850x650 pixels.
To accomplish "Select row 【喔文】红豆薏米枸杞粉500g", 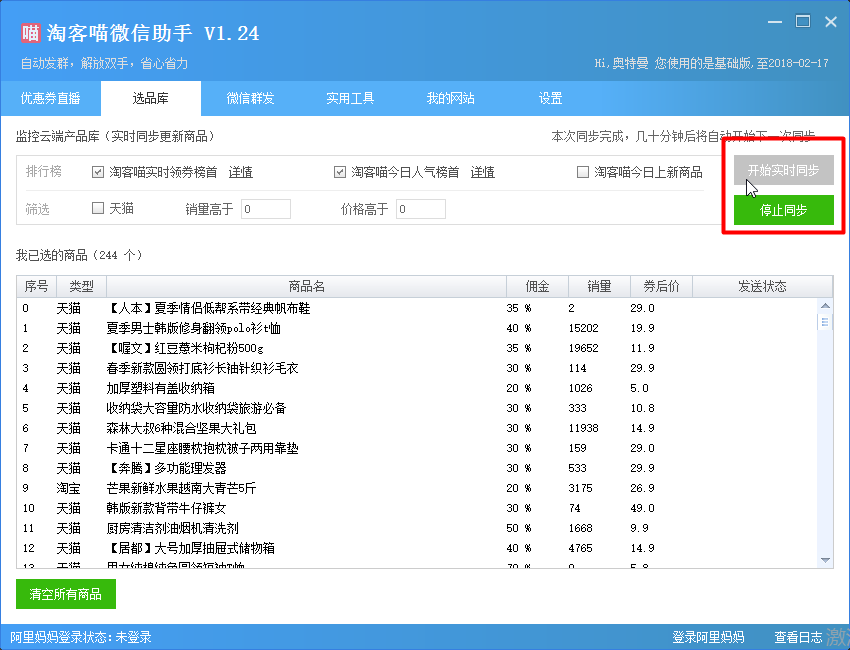I will 417,348.
